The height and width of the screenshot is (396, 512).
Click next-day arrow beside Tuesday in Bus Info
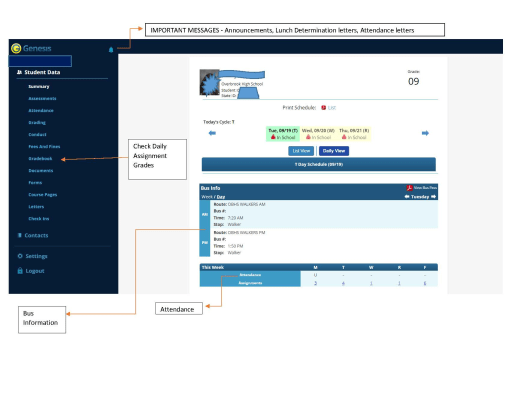(x=433, y=197)
